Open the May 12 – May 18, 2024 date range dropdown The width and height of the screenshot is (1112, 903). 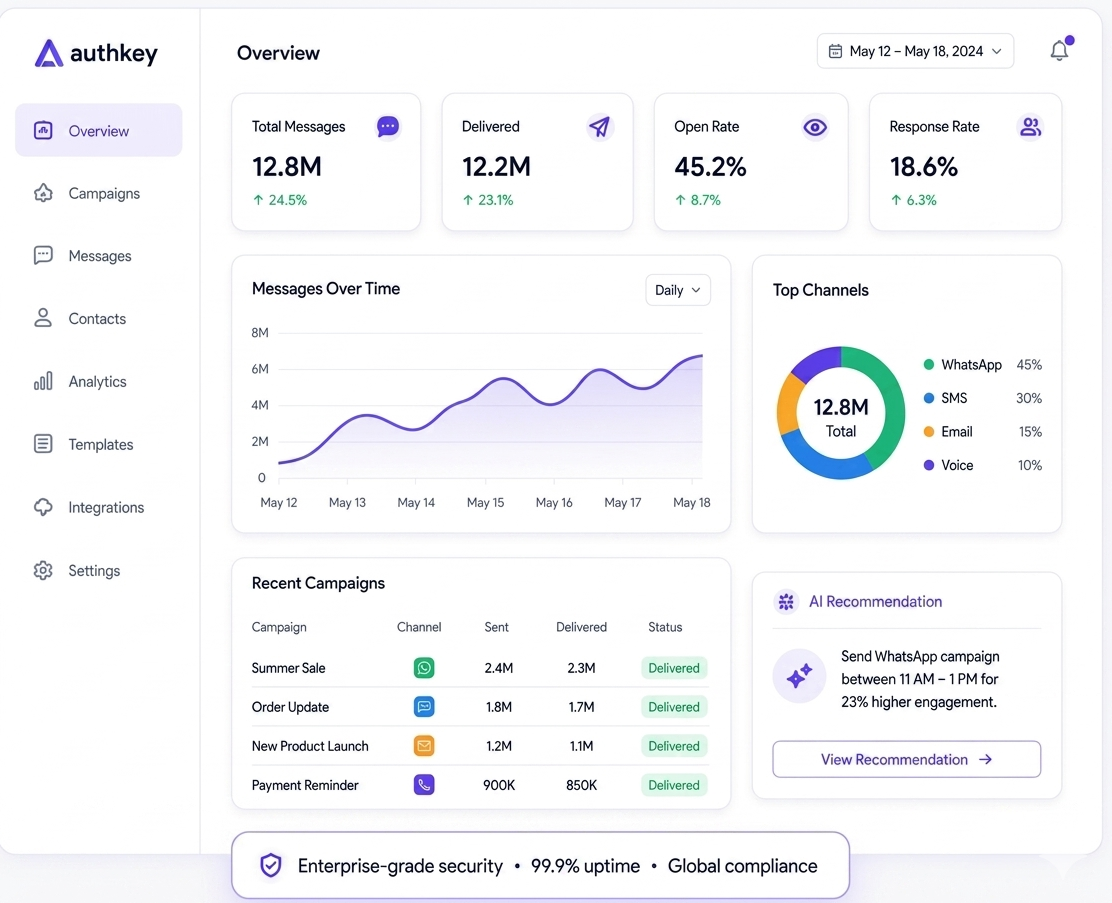click(915, 51)
